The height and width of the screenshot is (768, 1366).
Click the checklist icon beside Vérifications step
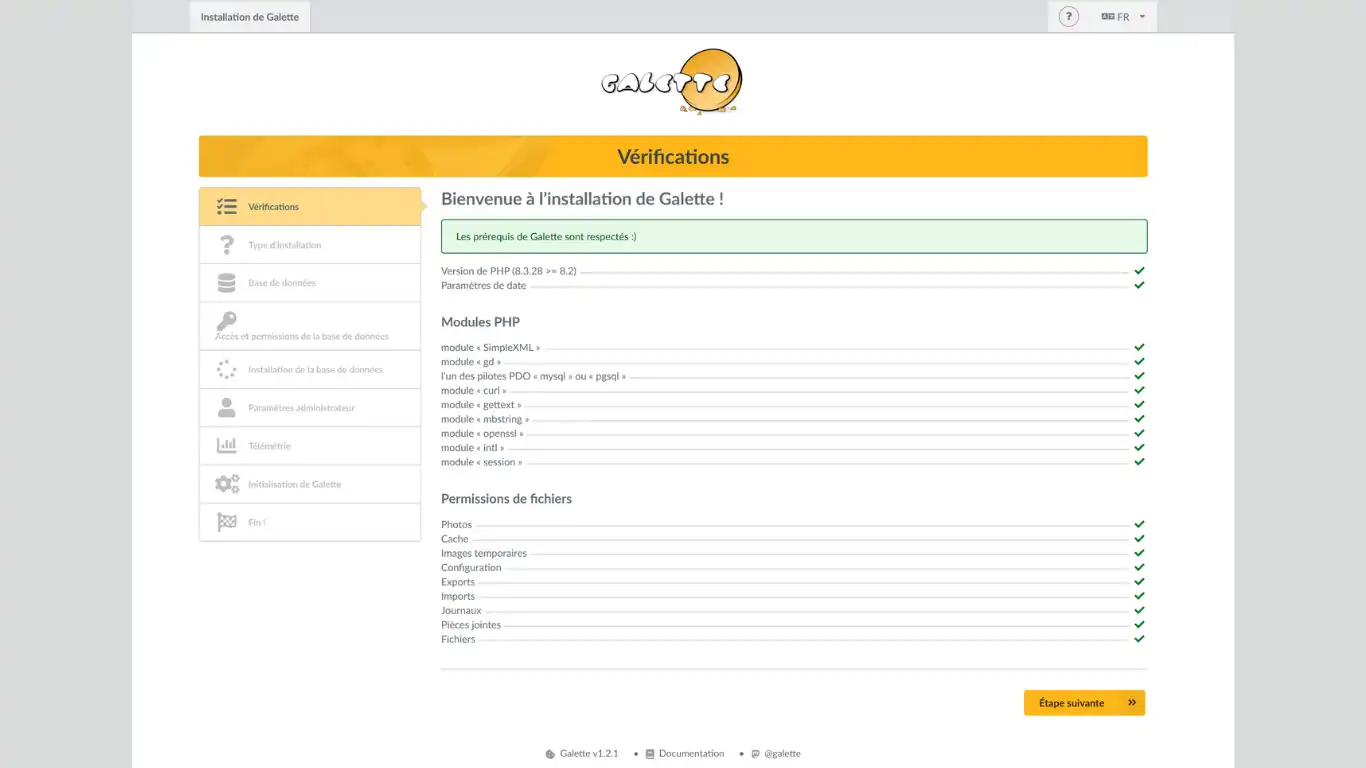point(227,207)
